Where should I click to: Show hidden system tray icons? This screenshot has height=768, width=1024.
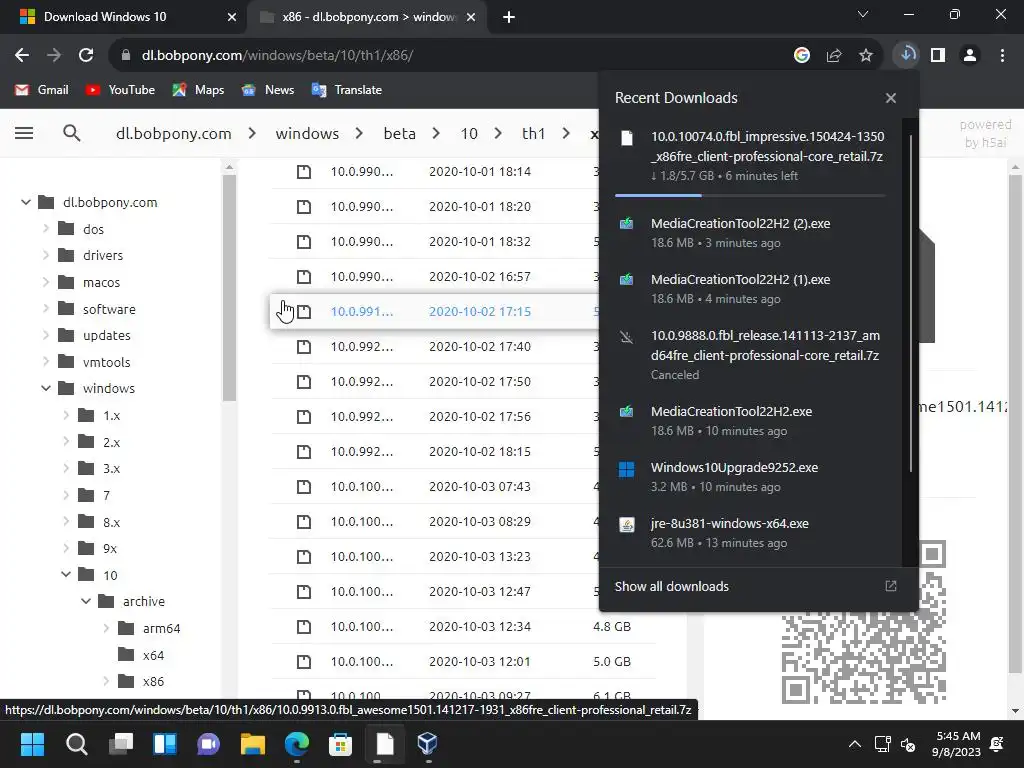(x=854, y=744)
